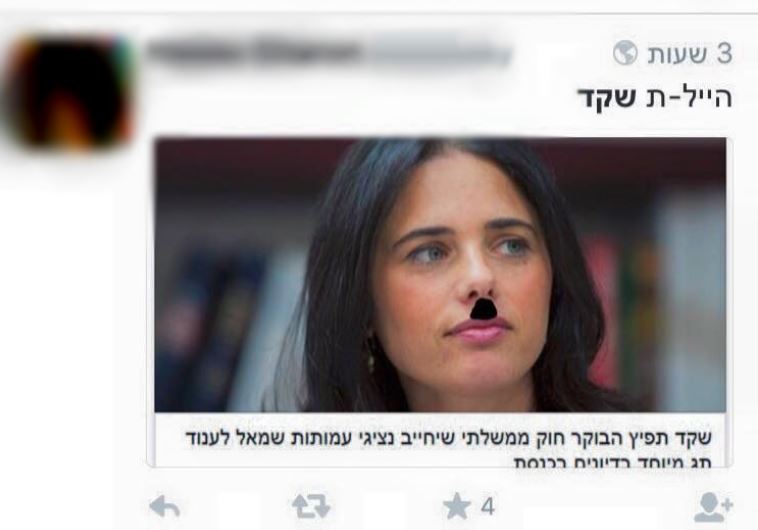Reply to the tweet with the arrow icon
This screenshot has width=758, height=530.
164,507
